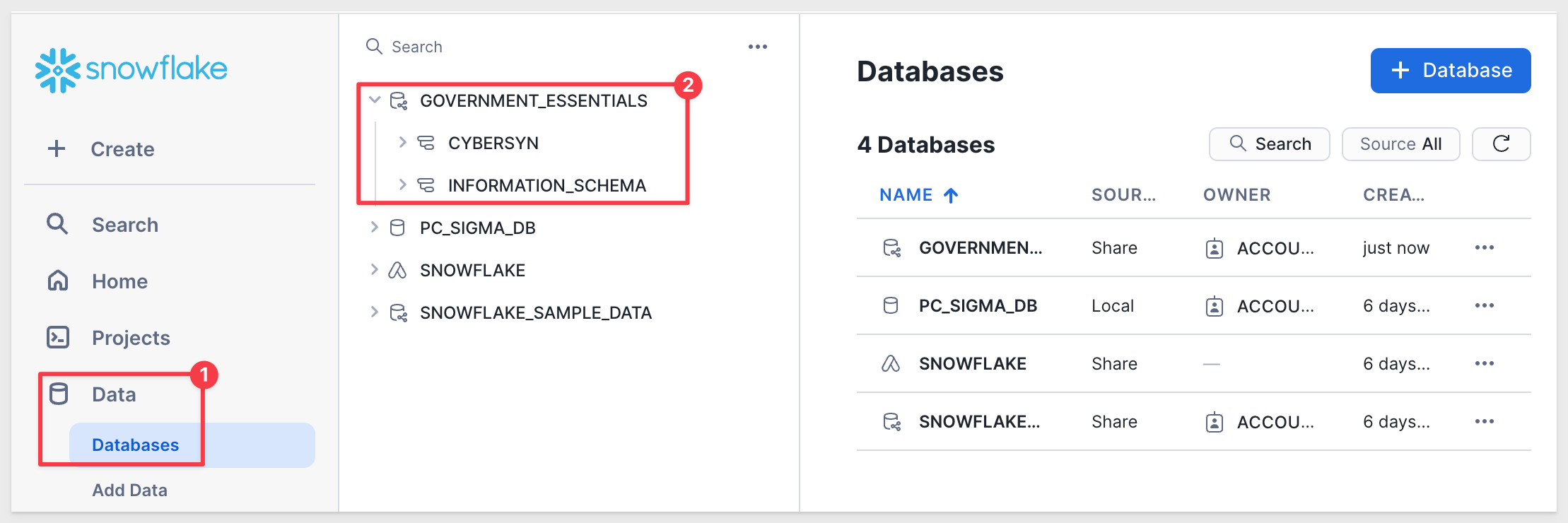Select SNOWFLAKE in the object tree
The image size is (1568, 523).
coord(473,271)
